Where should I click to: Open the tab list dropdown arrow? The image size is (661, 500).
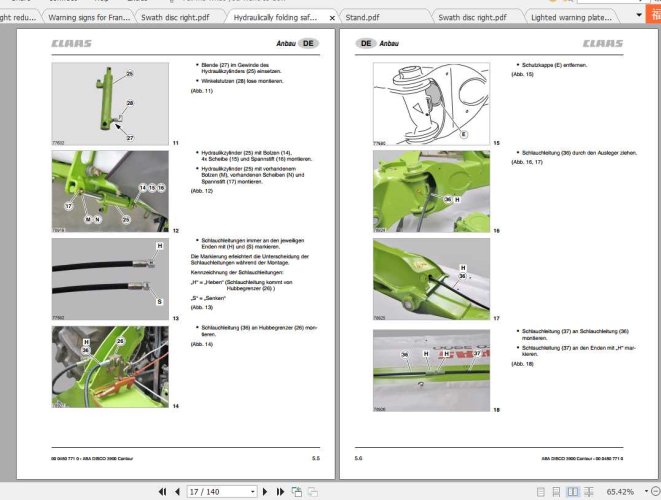coord(639,15)
